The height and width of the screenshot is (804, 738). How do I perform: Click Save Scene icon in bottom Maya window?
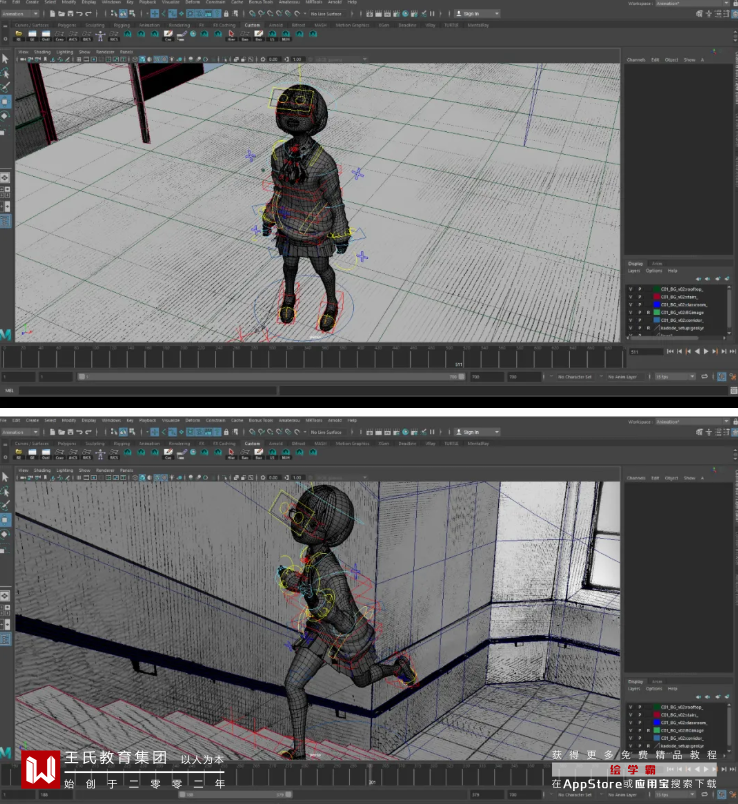tap(70, 432)
